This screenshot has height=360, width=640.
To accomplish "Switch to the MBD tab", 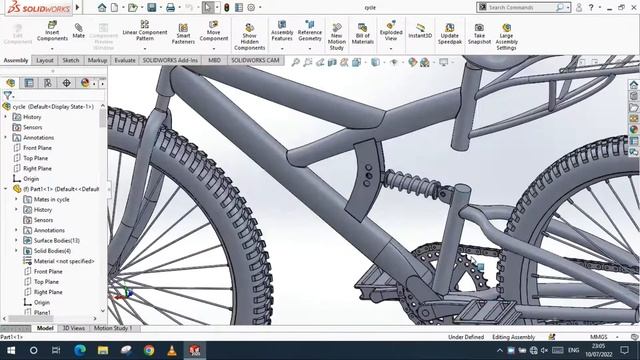I will pos(214,60).
